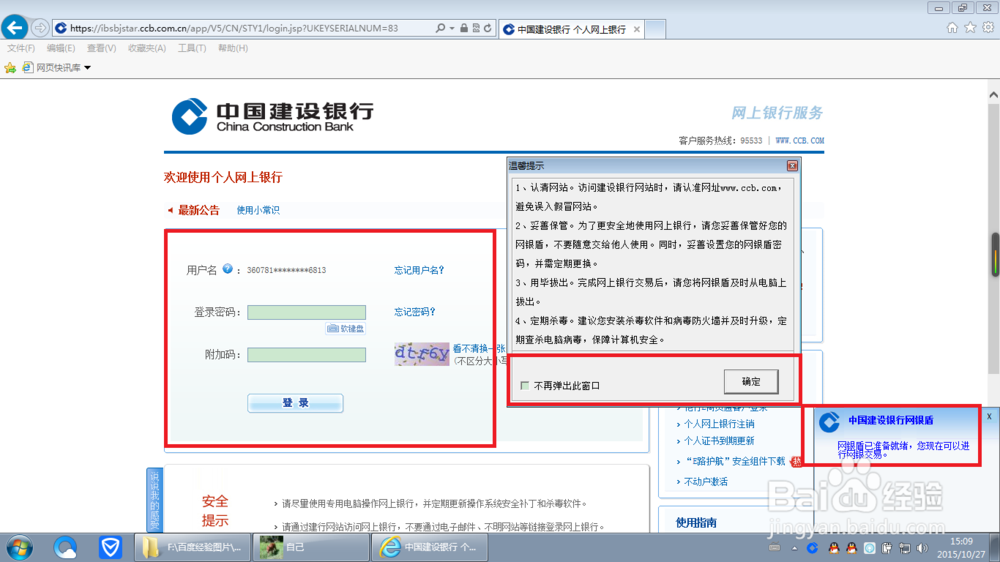Click the round blue tray icon beside QQ
Image resolution: width=1000 pixels, height=562 pixels.
tap(869, 548)
